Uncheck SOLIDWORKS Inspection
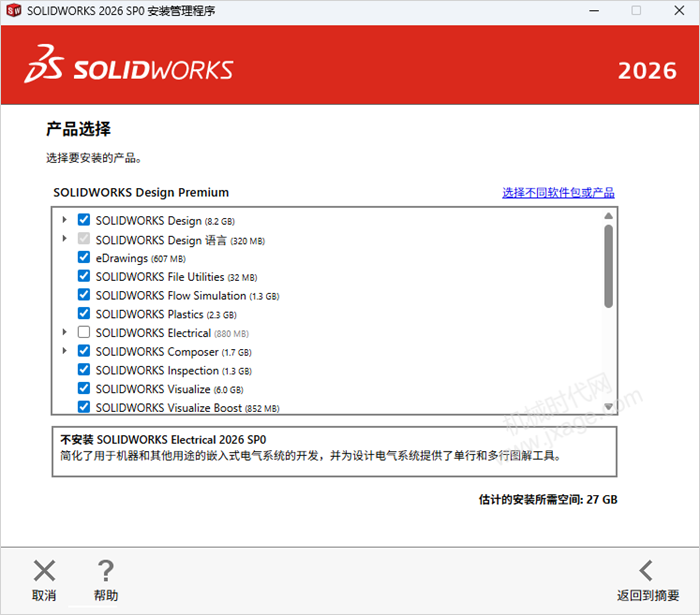 point(84,370)
